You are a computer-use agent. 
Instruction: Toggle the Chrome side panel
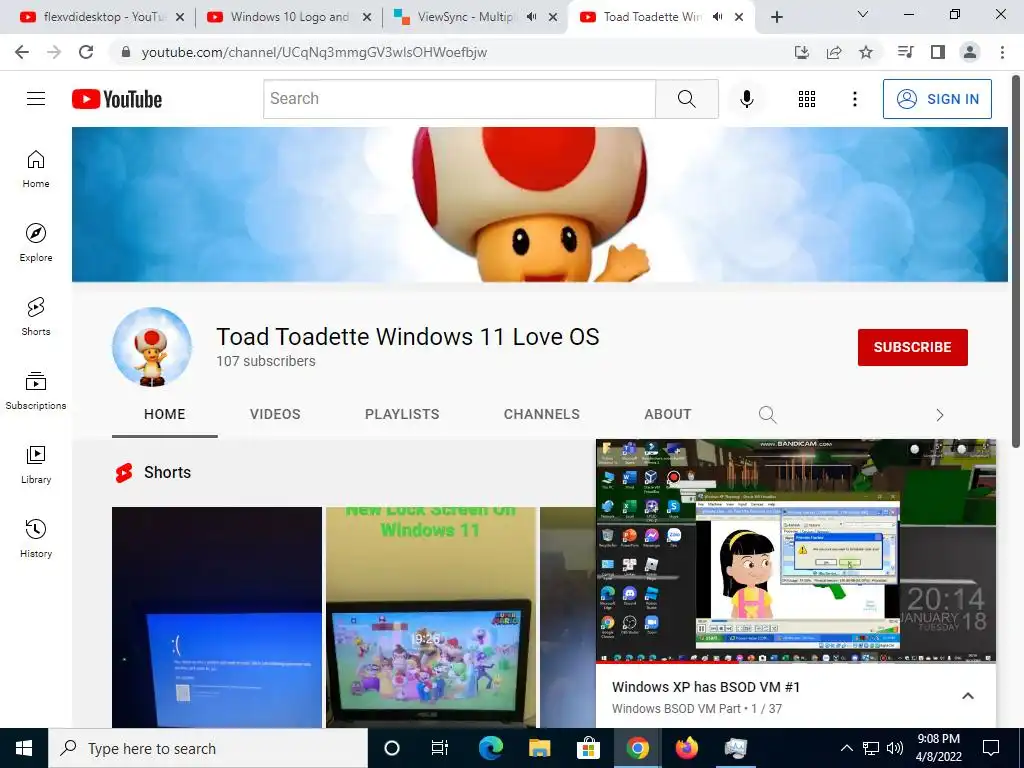point(938,52)
